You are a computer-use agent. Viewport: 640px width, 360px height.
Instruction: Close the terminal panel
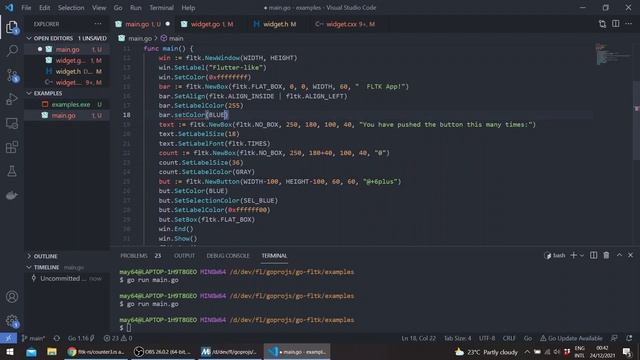click(x=631, y=255)
